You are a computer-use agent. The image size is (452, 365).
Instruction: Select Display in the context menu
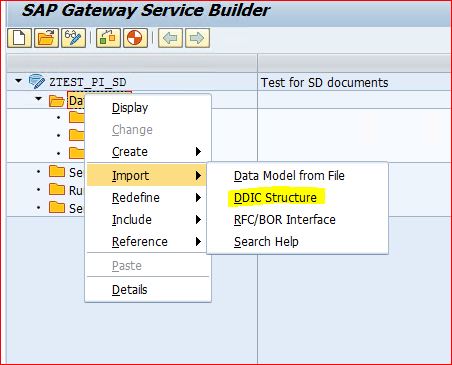[130, 108]
